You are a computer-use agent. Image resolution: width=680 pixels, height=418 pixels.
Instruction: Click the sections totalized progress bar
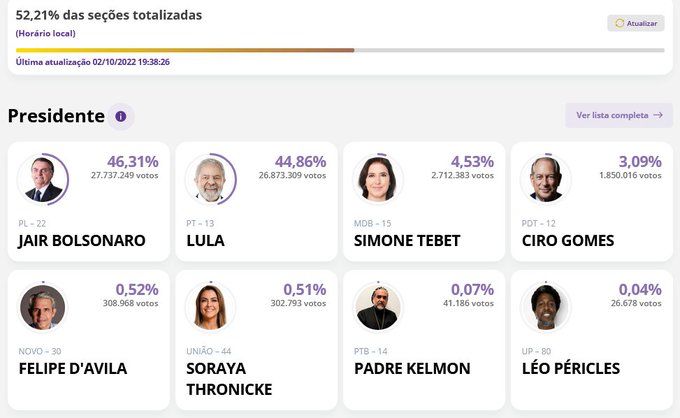click(x=340, y=50)
